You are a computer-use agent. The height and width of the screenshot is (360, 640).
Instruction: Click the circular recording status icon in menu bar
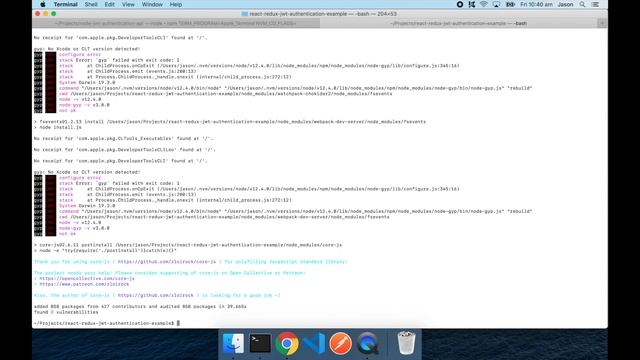(460, 4)
